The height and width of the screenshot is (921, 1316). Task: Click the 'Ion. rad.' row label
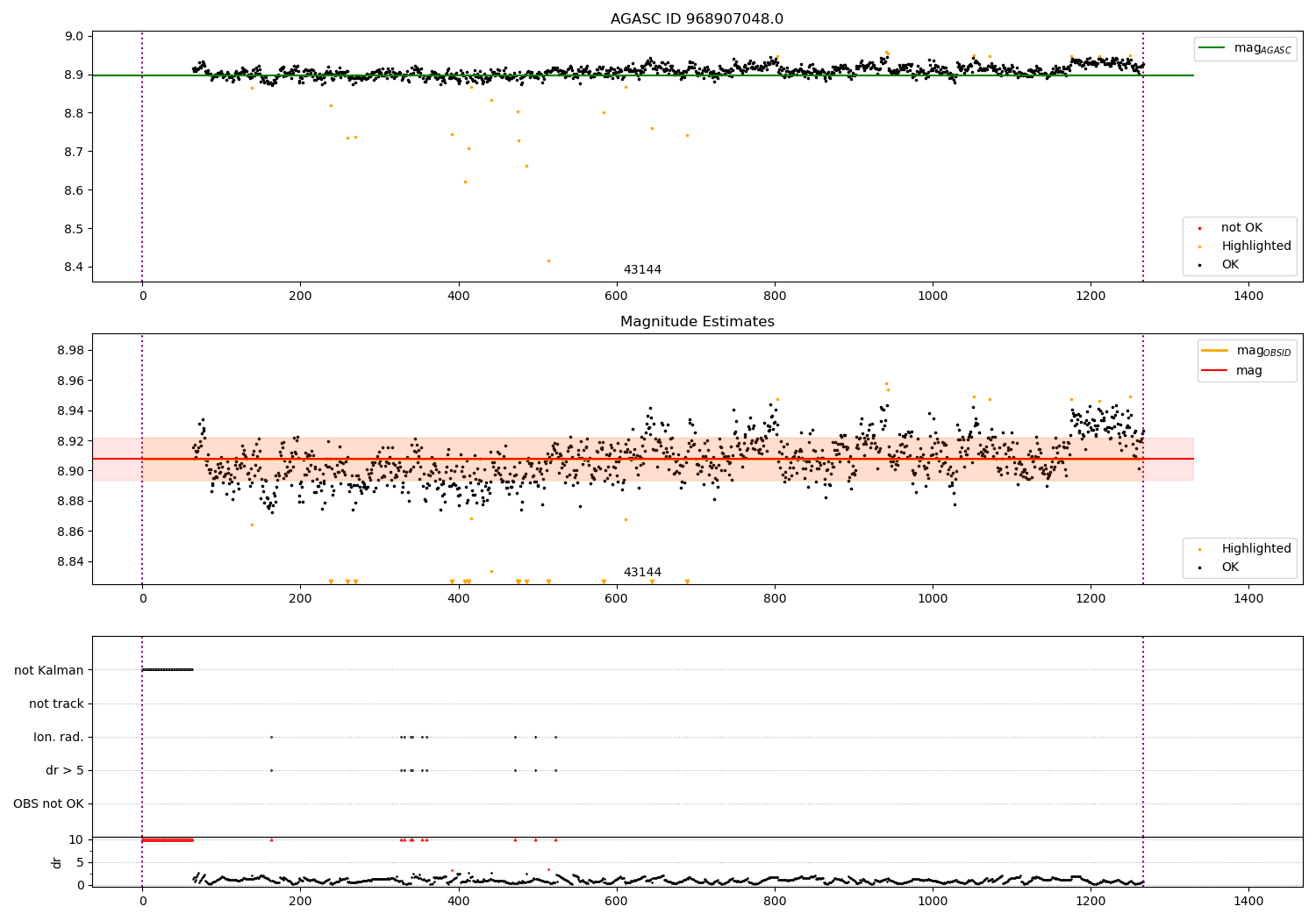click(x=59, y=737)
